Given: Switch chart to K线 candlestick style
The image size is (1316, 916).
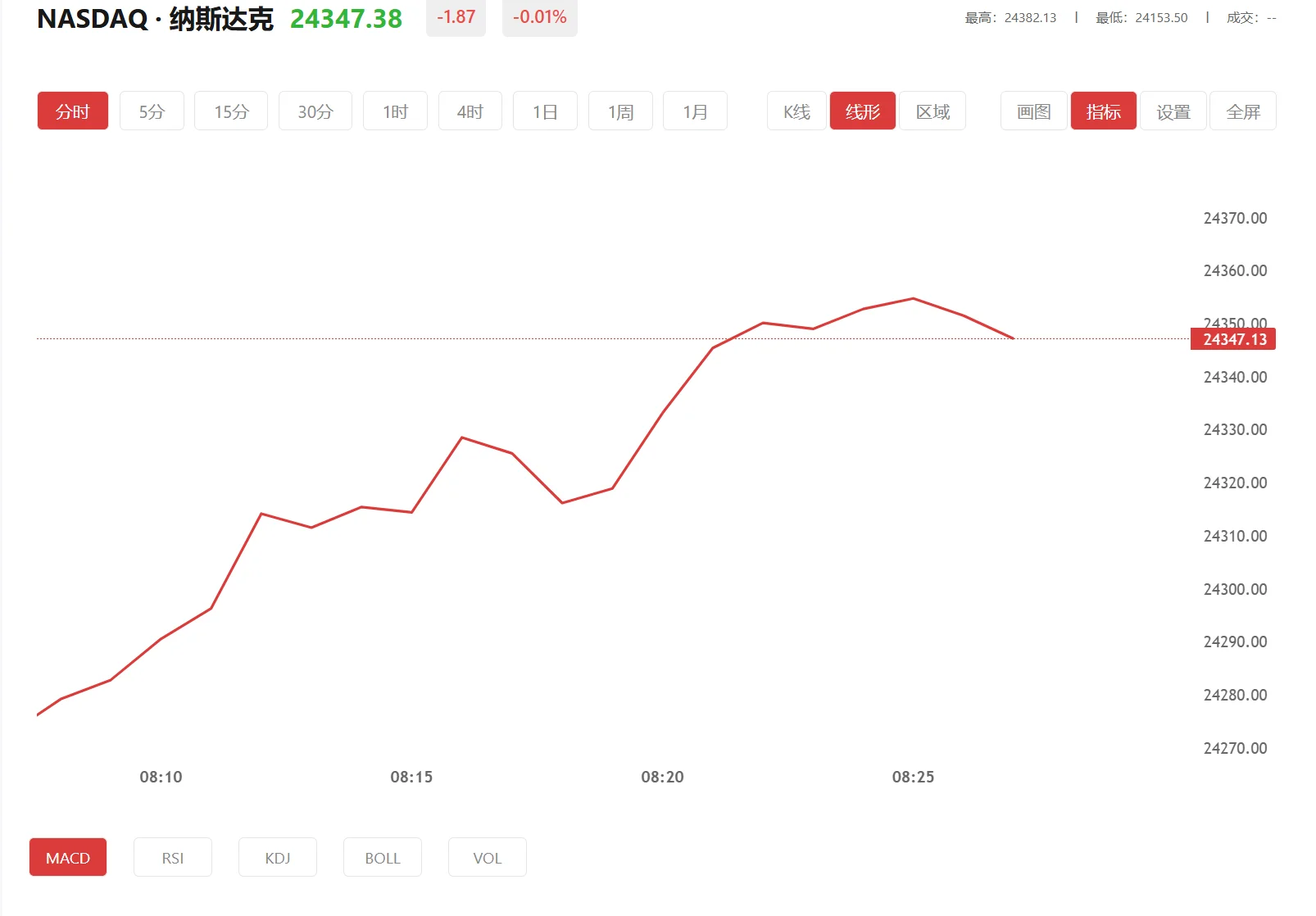Looking at the screenshot, I should click(796, 111).
